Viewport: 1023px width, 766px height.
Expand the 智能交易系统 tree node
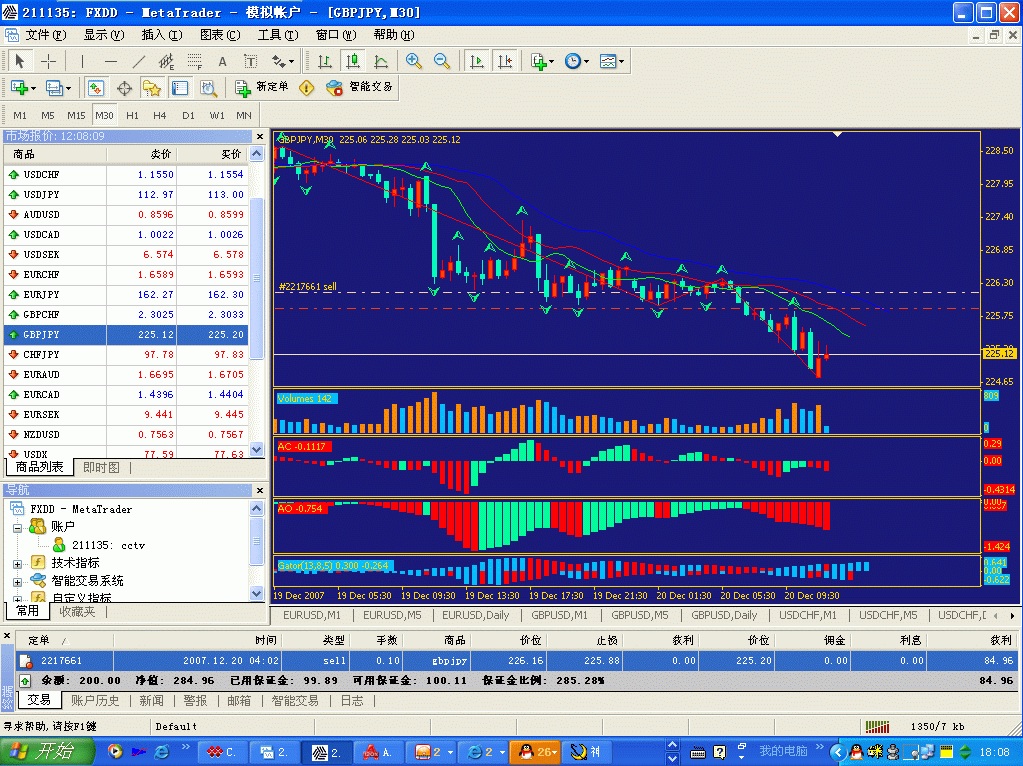18,581
